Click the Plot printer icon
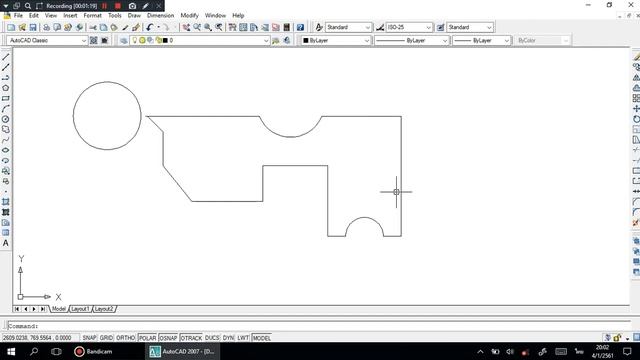This screenshot has height=360, width=640. pyautogui.click(x=47, y=27)
